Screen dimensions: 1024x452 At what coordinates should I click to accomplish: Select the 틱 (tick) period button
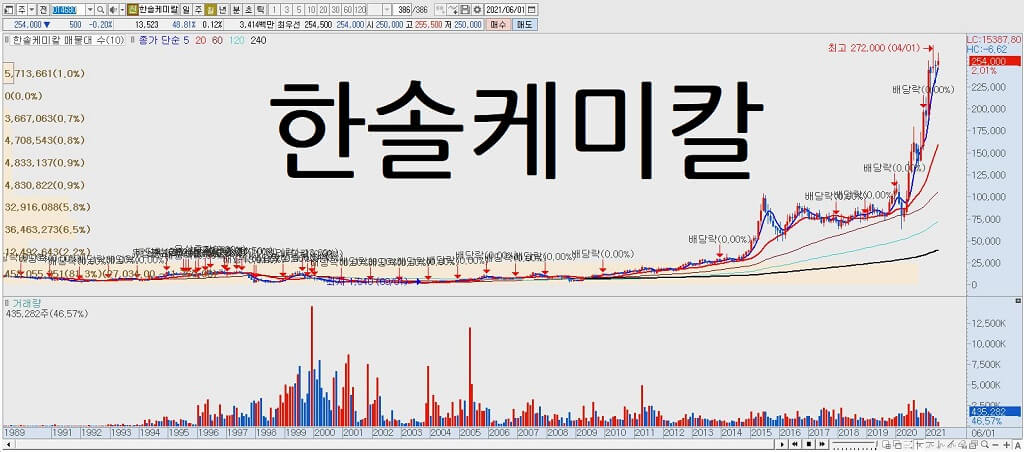click(x=261, y=10)
